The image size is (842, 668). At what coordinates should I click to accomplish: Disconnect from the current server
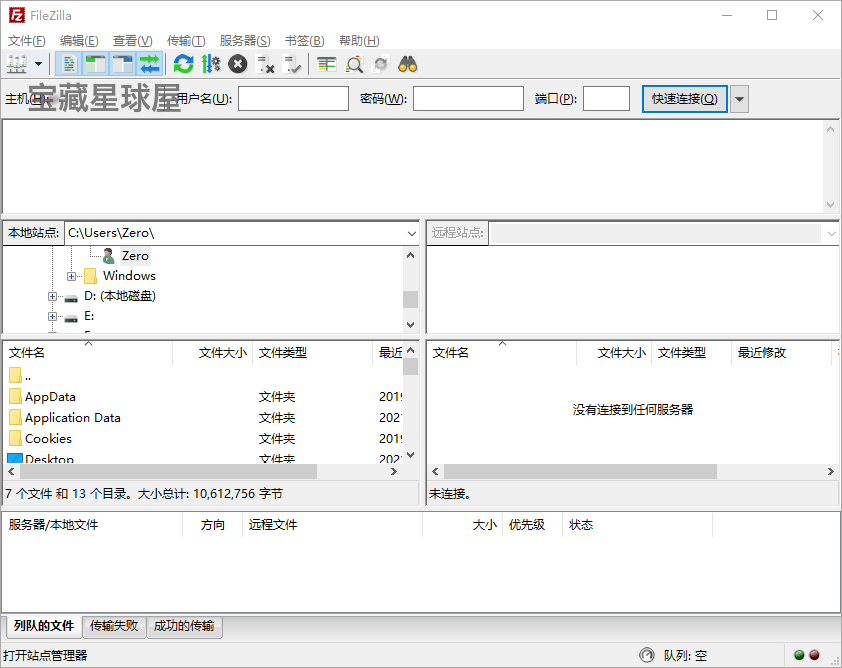pyautogui.click(x=265, y=64)
